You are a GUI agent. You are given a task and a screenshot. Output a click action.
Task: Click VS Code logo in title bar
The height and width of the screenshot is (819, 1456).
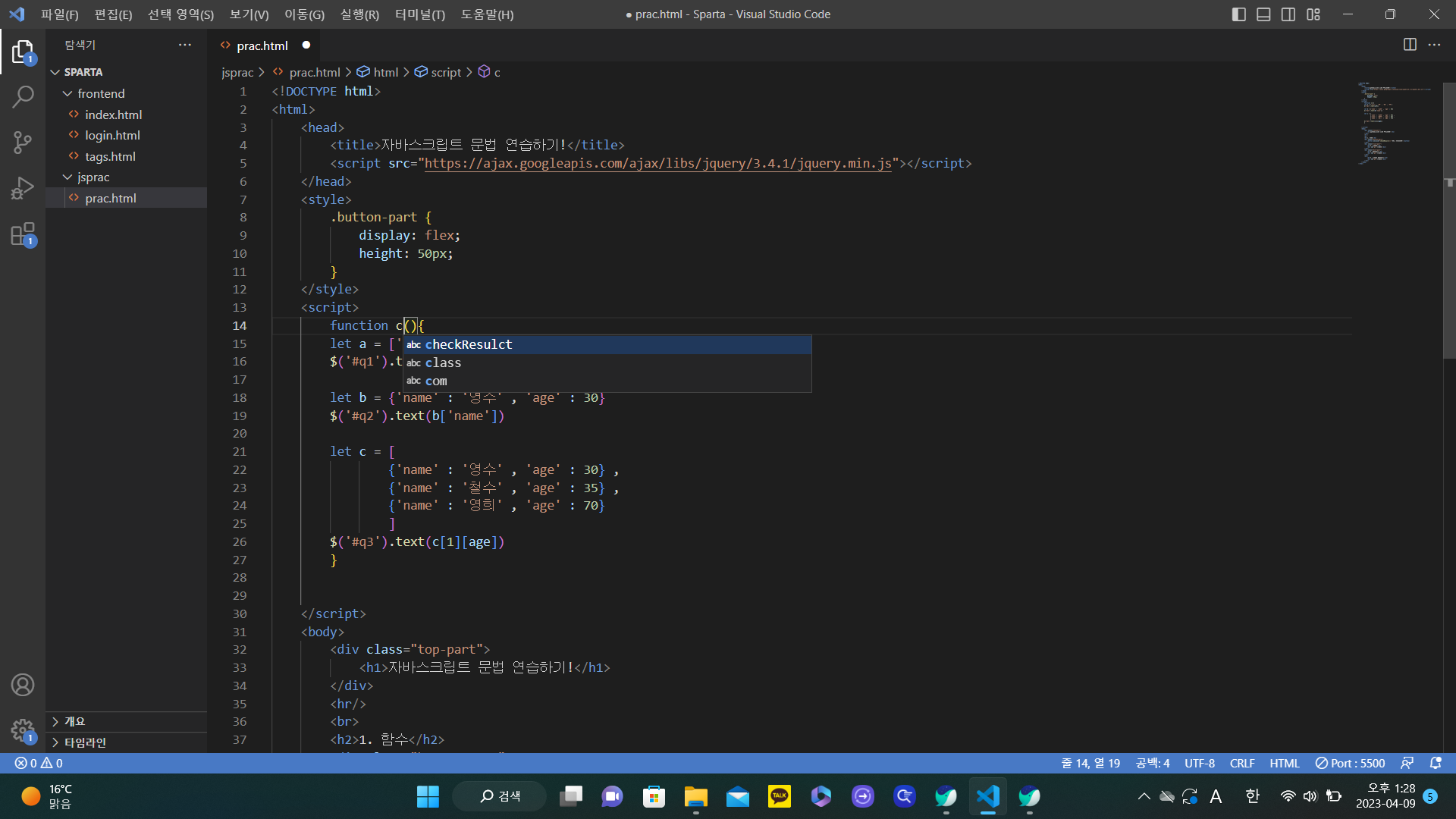tap(17, 14)
